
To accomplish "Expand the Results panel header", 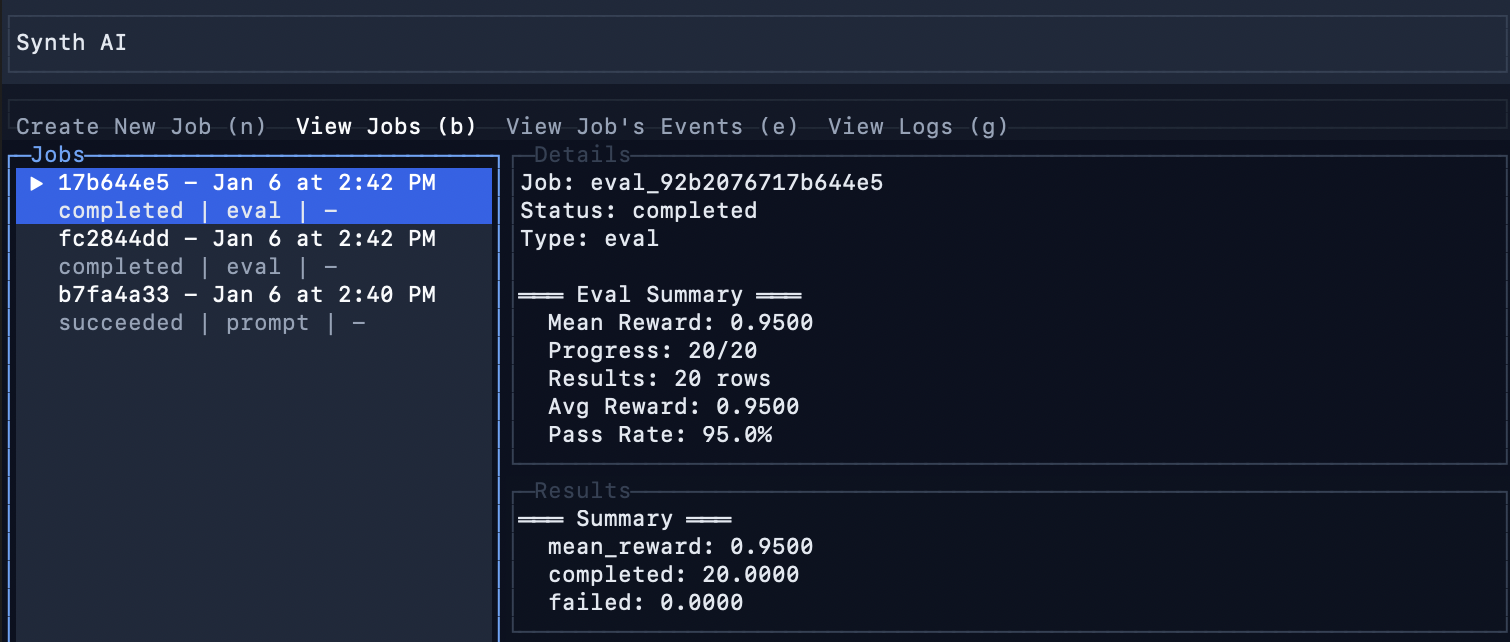I will pos(560,490).
